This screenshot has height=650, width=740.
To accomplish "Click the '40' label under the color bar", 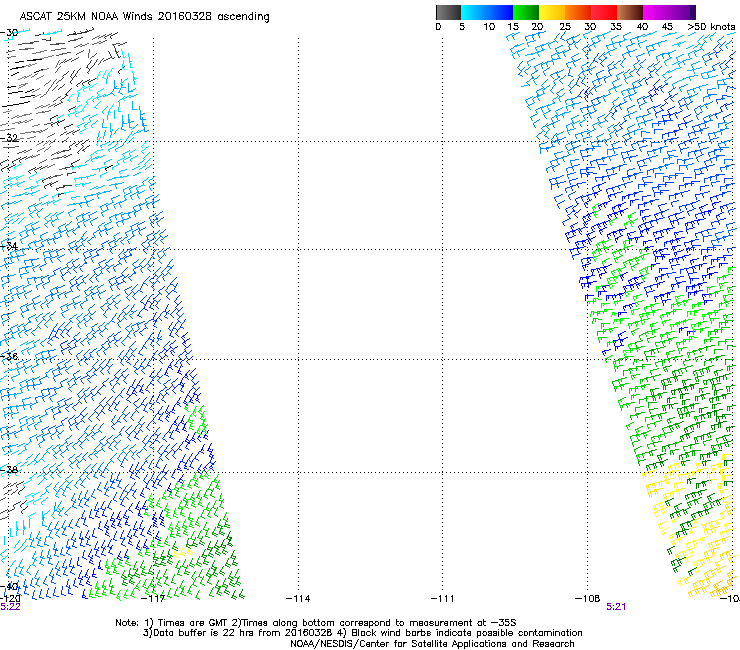I will click(642, 27).
